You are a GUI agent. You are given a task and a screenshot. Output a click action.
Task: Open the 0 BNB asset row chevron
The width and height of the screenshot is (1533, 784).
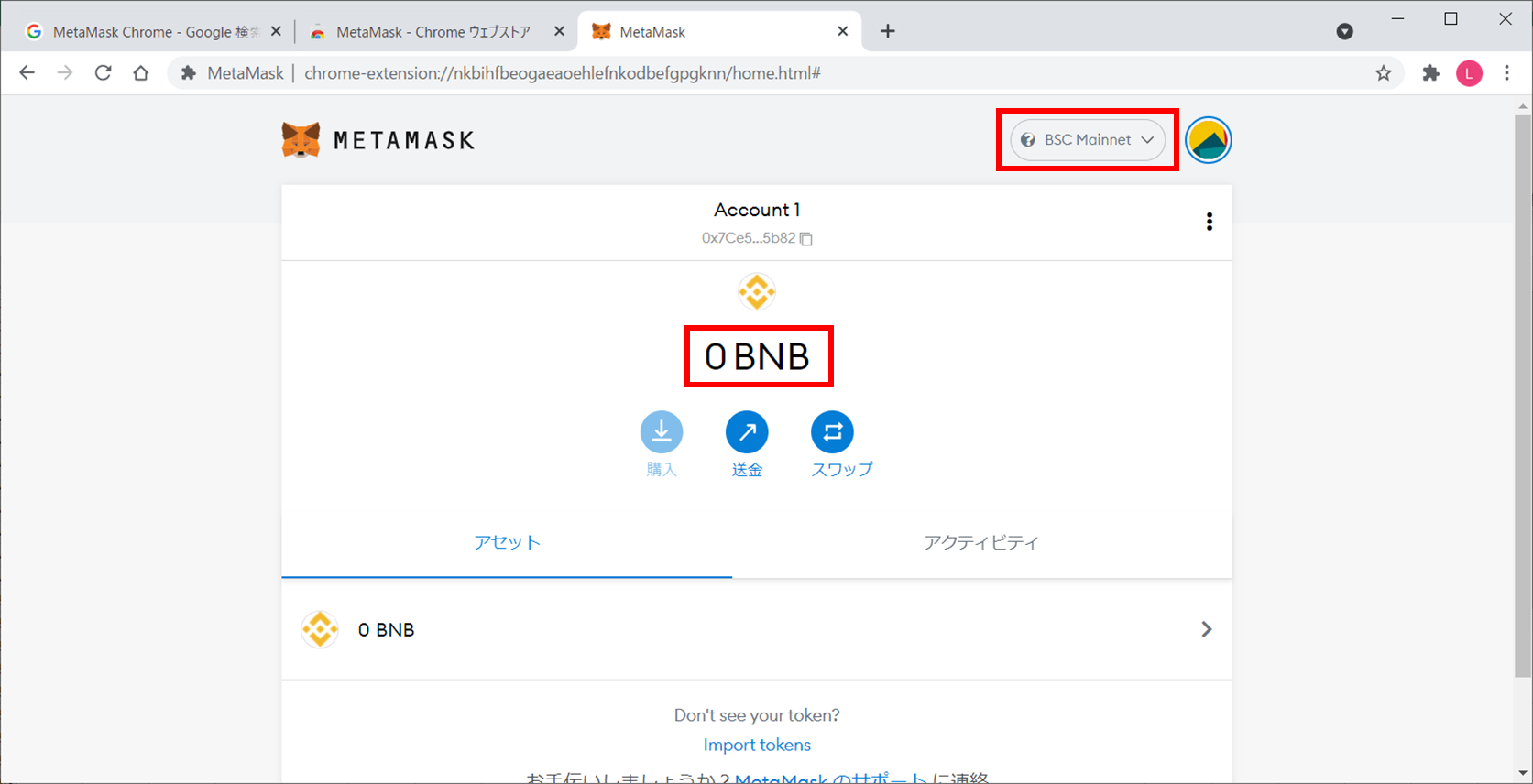coord(1206,629)
